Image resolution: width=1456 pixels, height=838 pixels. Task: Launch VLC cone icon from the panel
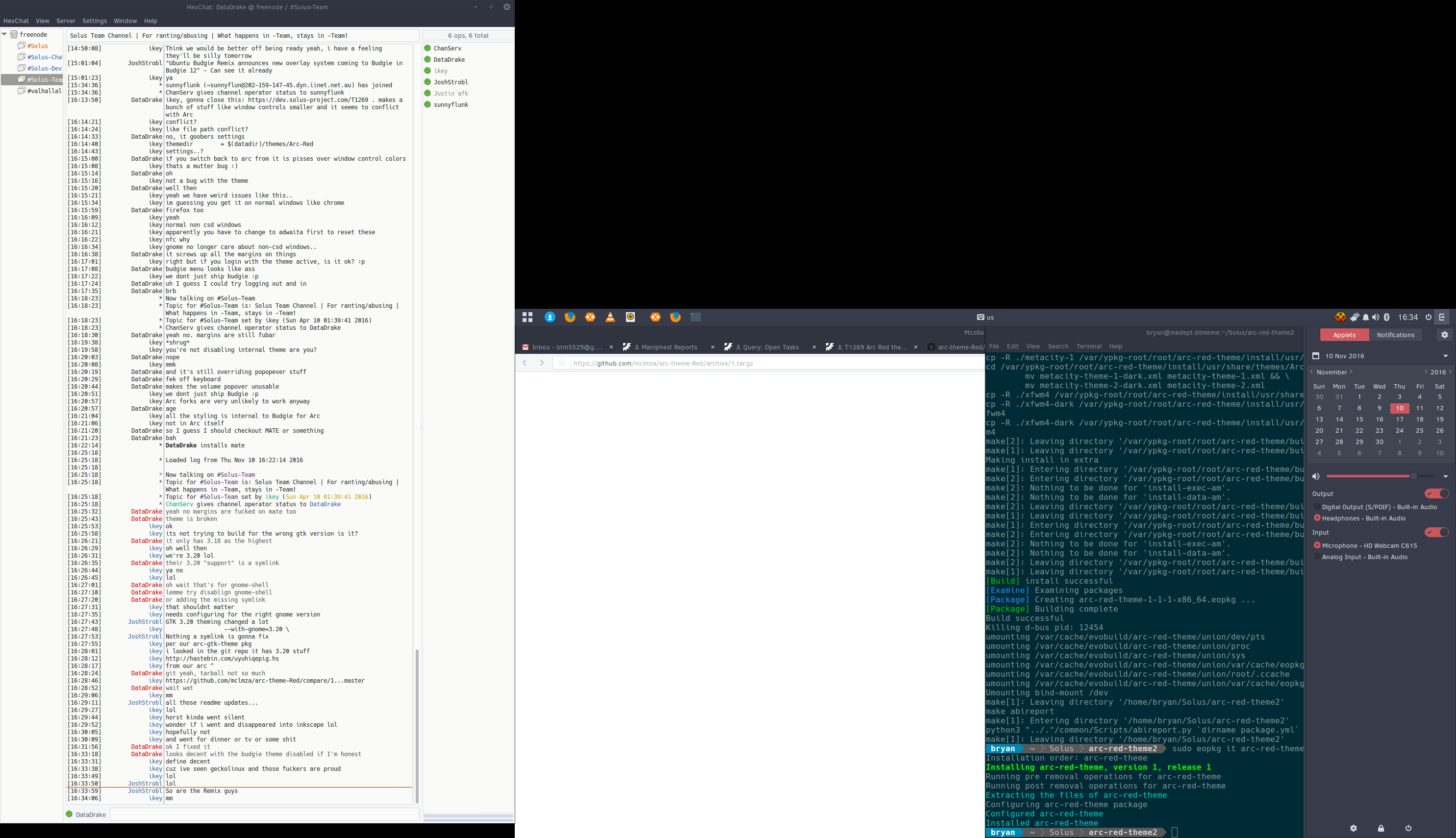(x=610, y=317)
